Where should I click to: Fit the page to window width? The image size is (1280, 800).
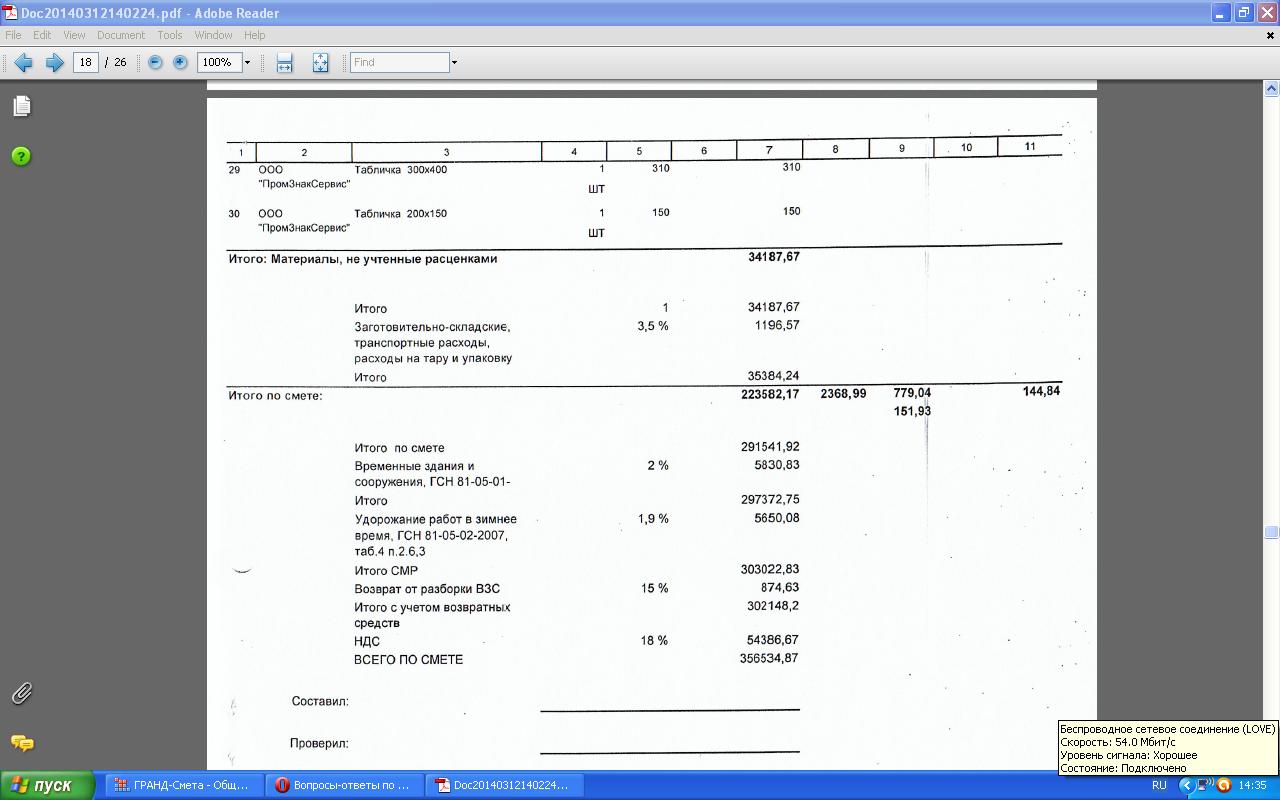(x=284, y=62)
